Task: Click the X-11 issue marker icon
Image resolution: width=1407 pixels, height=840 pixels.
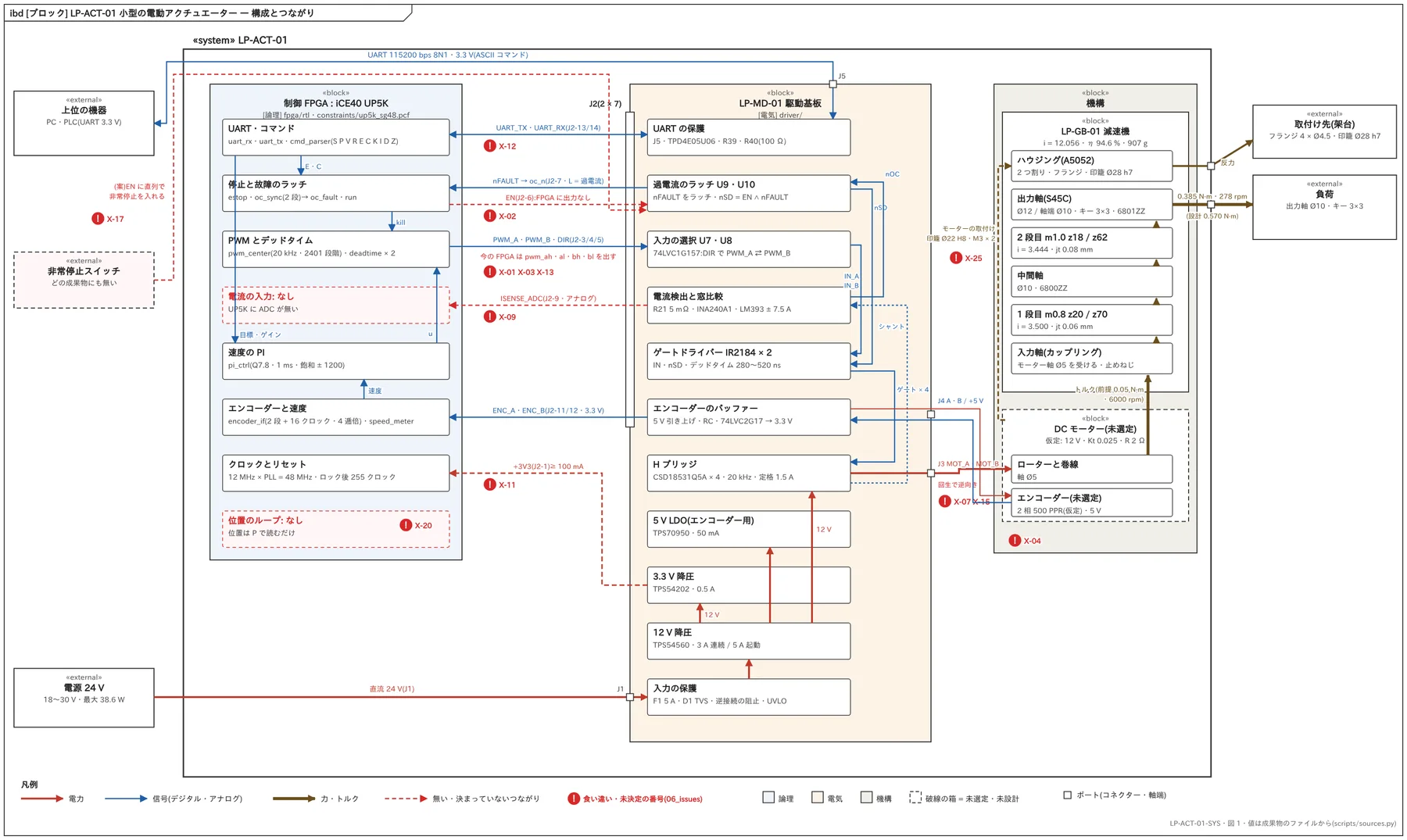Action: 489,484
